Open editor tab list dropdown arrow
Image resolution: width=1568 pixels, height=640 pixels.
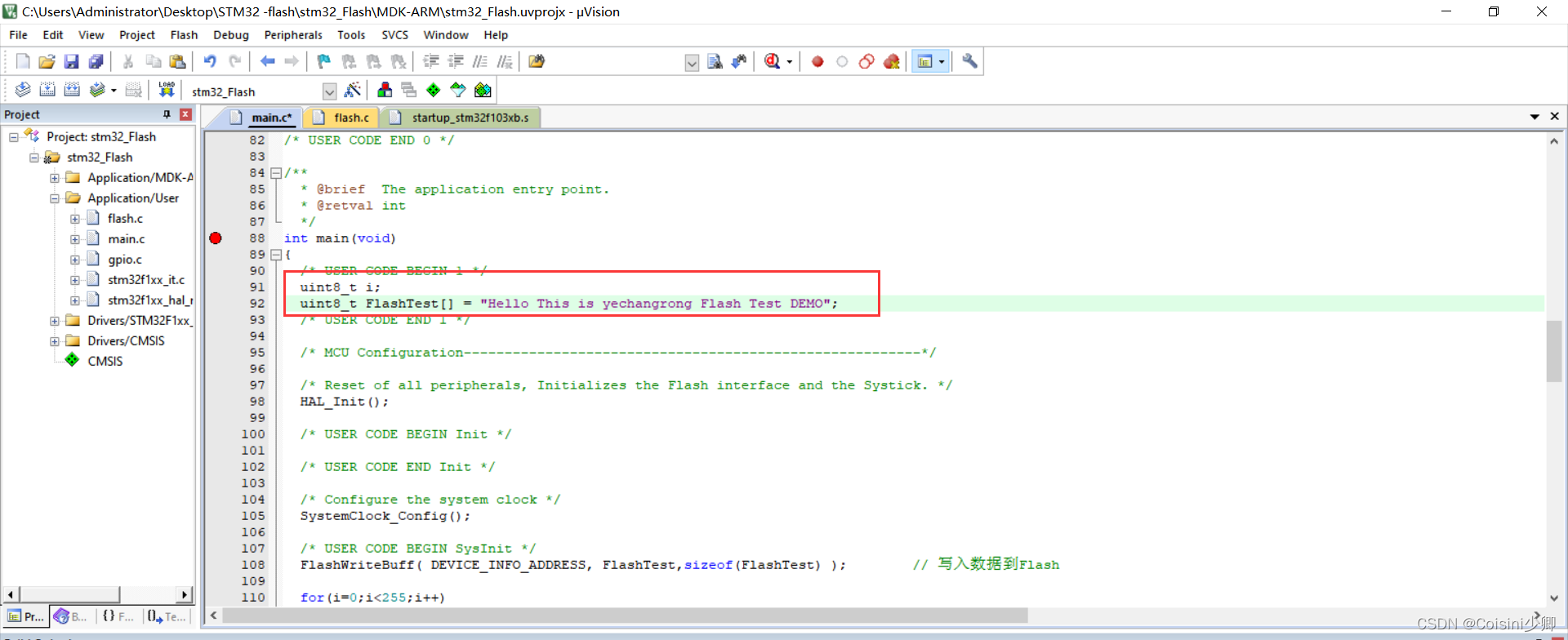pyautogui.click(x=1535, y=117)
